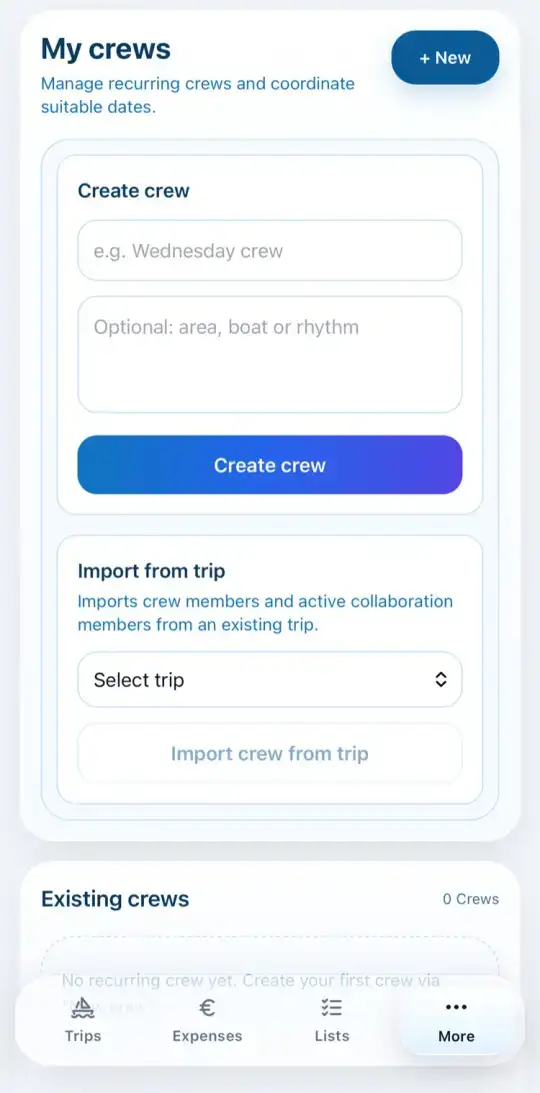540x1093 pixels.
Task: Tap the euro sign Expenses icon
Action: tap(207, 1007)
